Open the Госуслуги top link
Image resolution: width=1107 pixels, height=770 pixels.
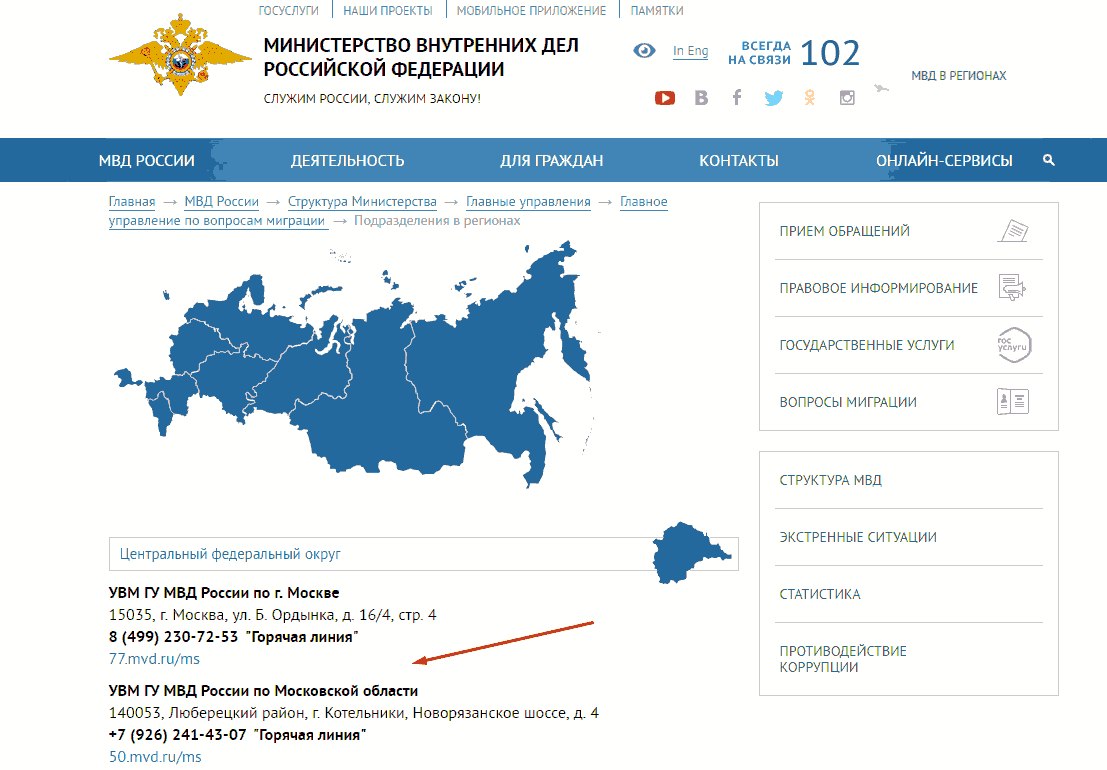click(x=288, y=11)
